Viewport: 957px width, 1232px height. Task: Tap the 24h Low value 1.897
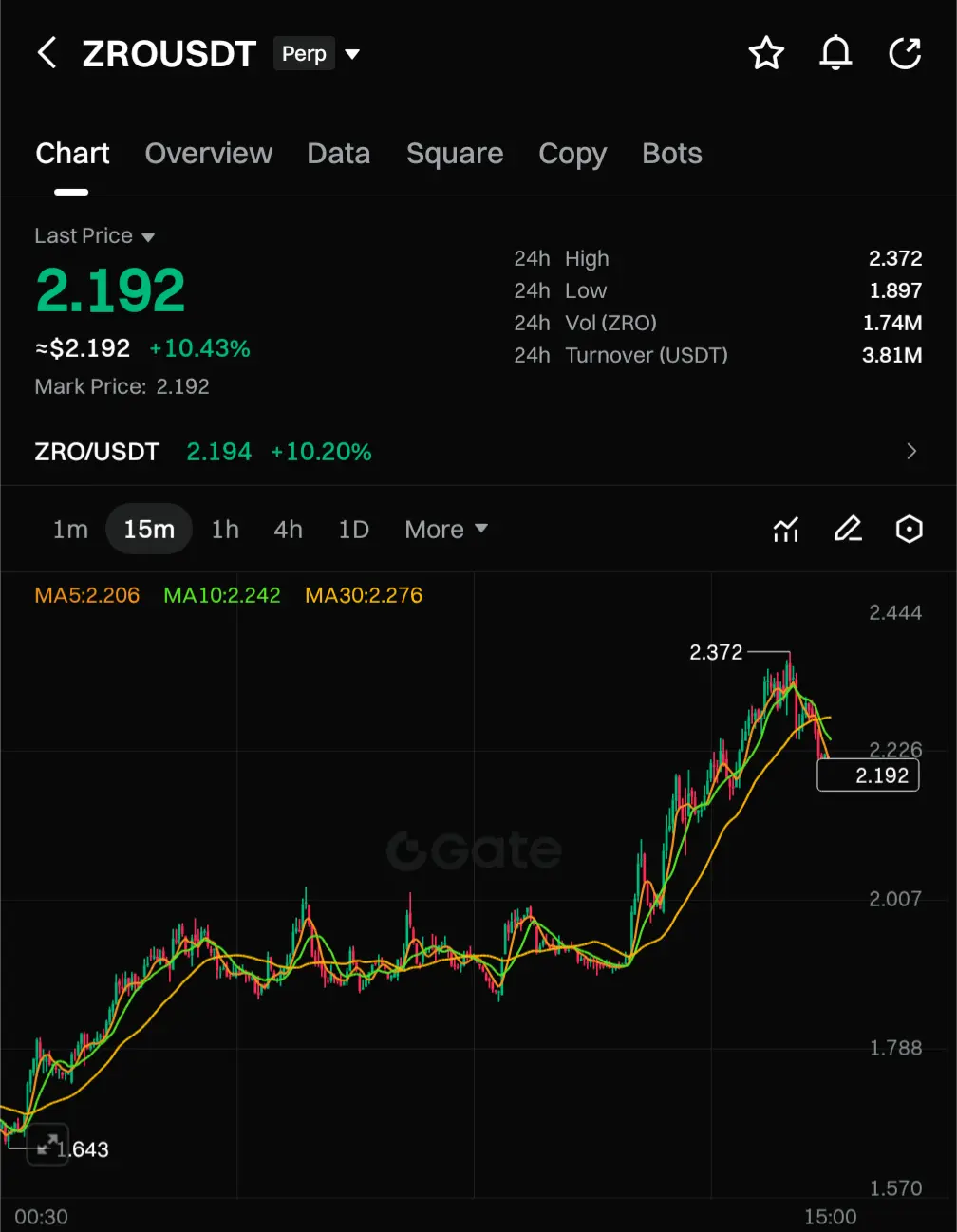click(x=895, y=290)
